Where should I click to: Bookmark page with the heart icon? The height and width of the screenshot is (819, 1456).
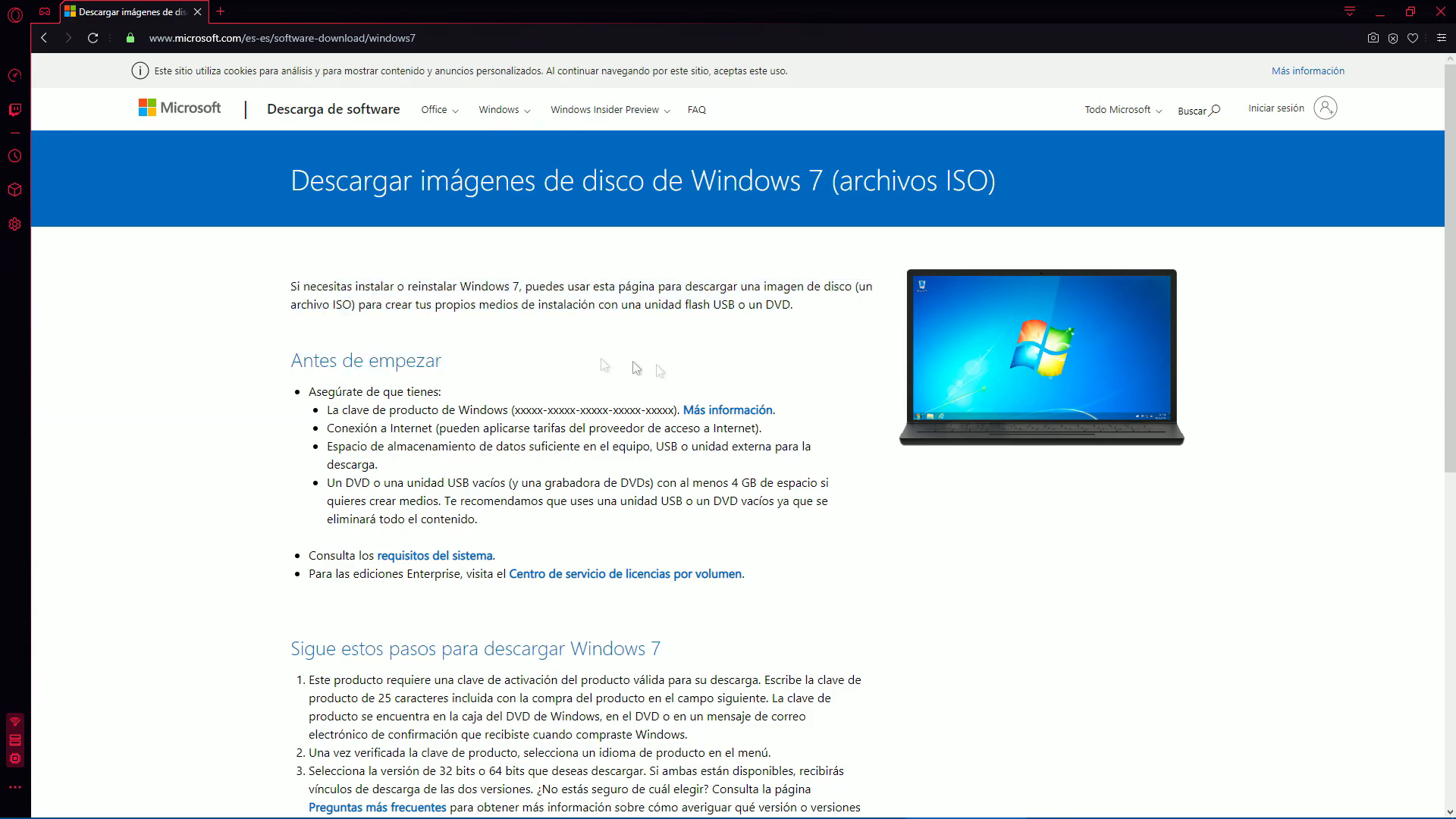coord(1413,38)
